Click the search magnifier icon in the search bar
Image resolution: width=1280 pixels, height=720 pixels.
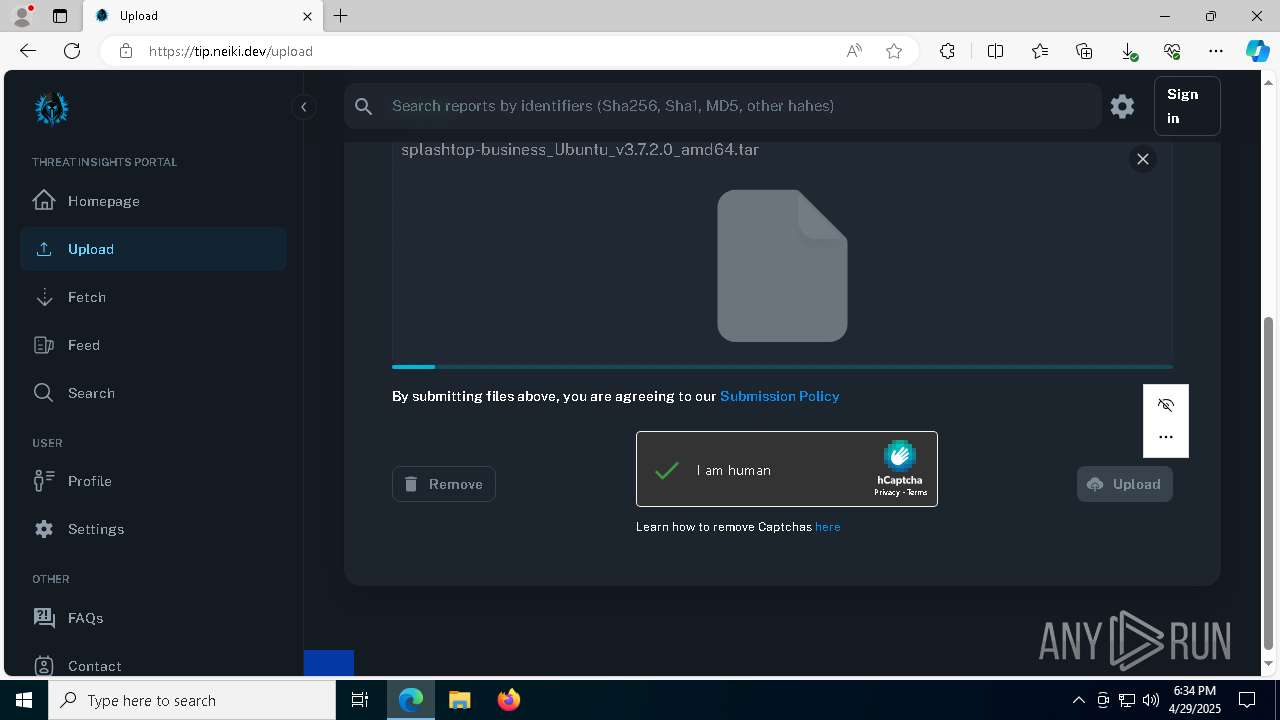[364, 106]
